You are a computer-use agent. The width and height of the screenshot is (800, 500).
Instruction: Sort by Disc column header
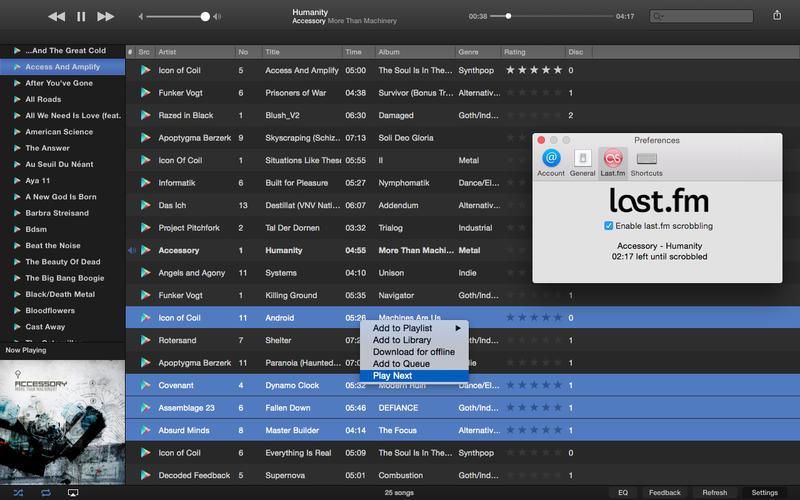point(579,52)
